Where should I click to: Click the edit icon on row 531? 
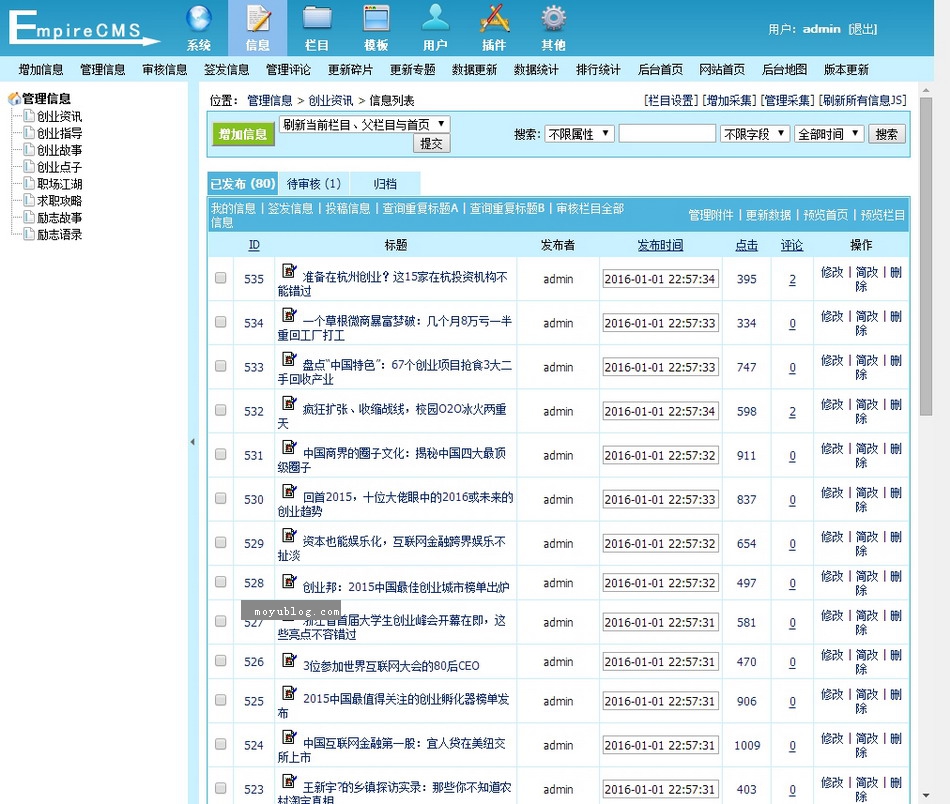(x=290, y=447)
